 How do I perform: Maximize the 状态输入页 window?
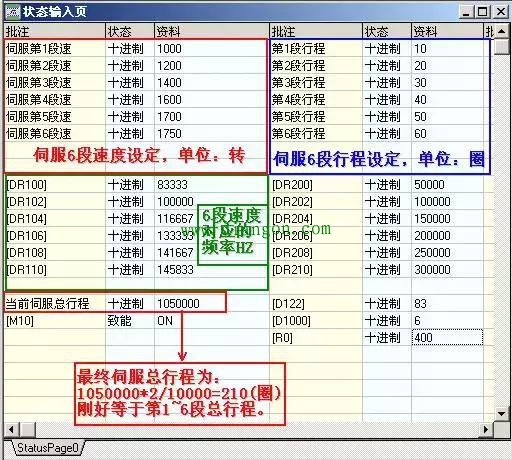point(482,12)
